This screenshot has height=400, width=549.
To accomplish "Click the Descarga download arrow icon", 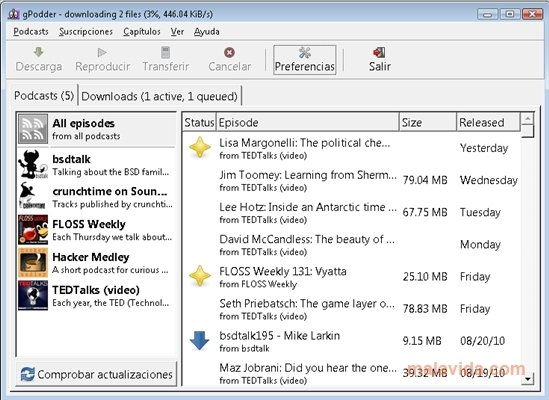I will (x=39, y=52).
